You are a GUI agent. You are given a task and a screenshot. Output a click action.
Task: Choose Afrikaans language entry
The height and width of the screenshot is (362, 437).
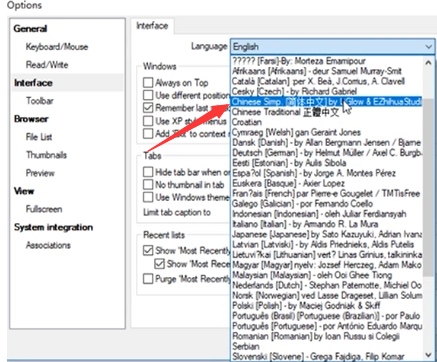tap(327, 71)
